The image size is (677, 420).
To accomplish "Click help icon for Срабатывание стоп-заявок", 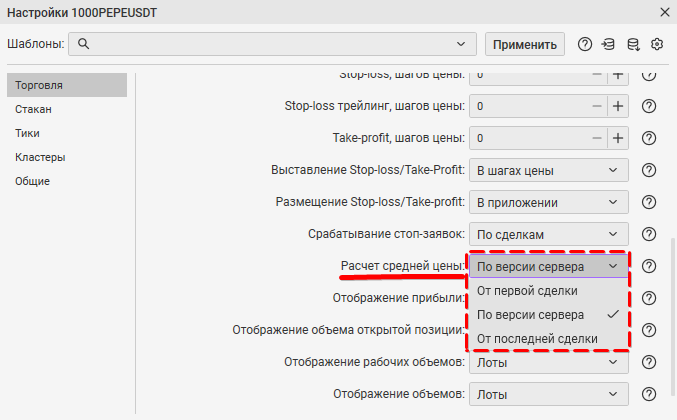I will pos(648,234).
